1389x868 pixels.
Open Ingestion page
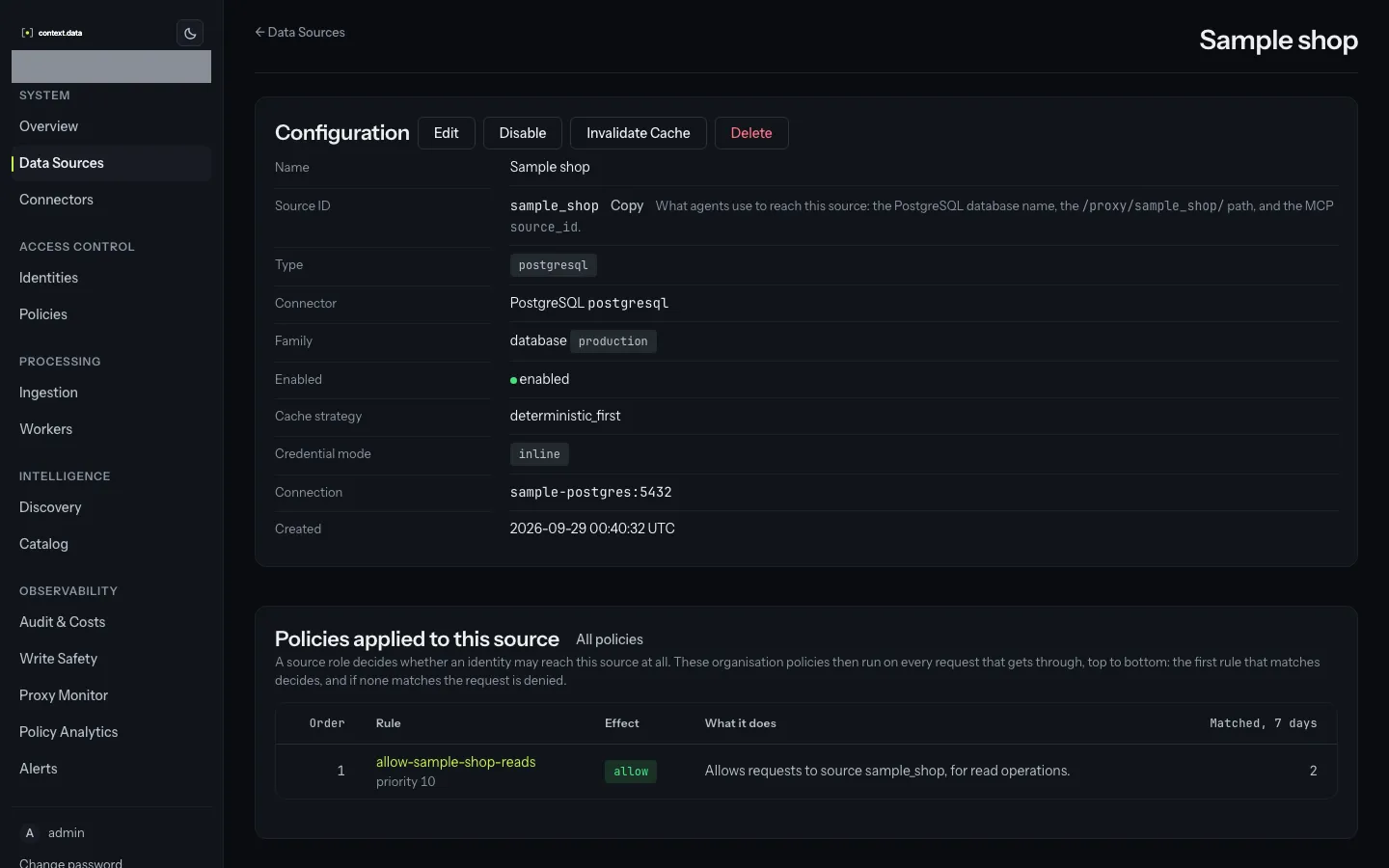point(111,393)
